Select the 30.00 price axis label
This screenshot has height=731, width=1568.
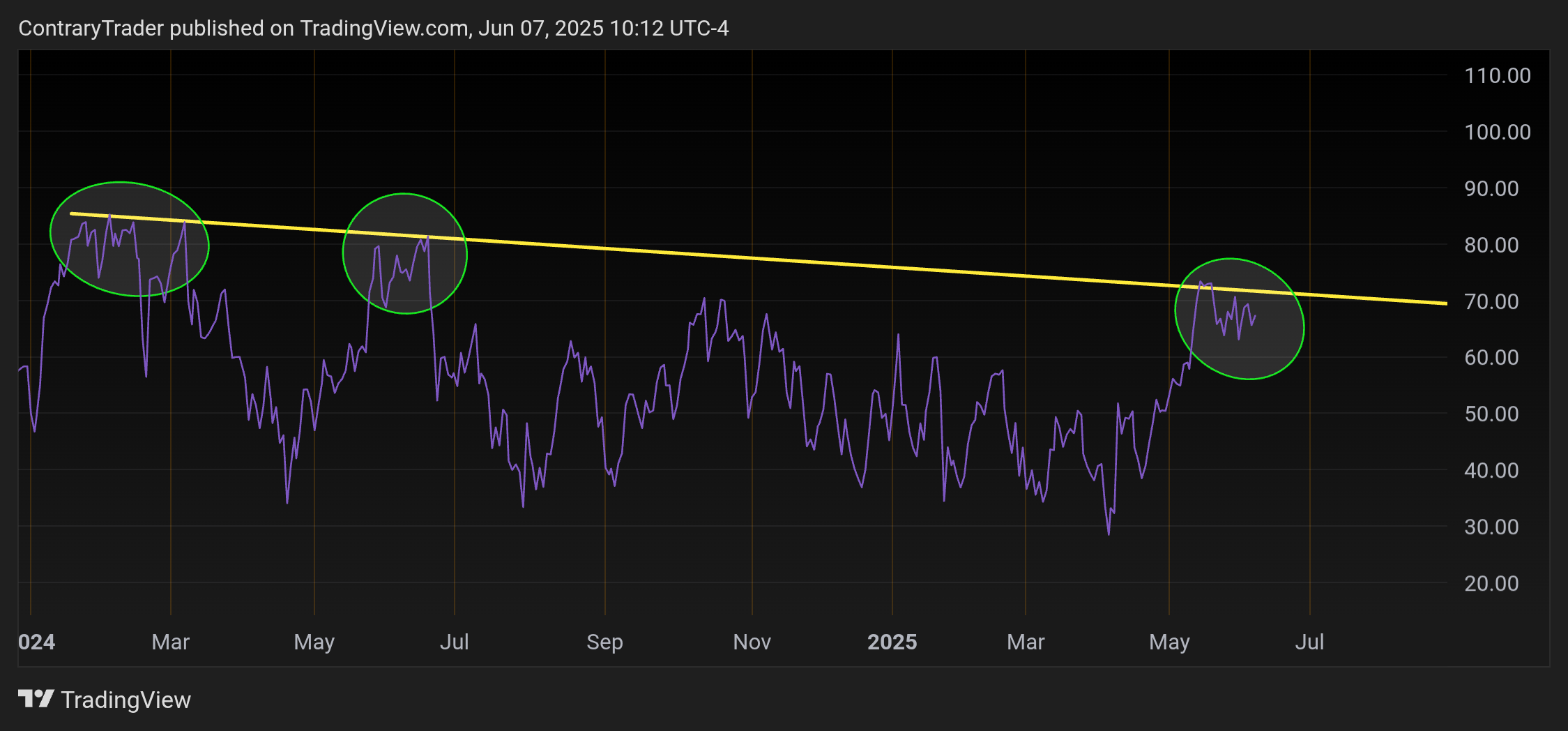coord(1491,527)
